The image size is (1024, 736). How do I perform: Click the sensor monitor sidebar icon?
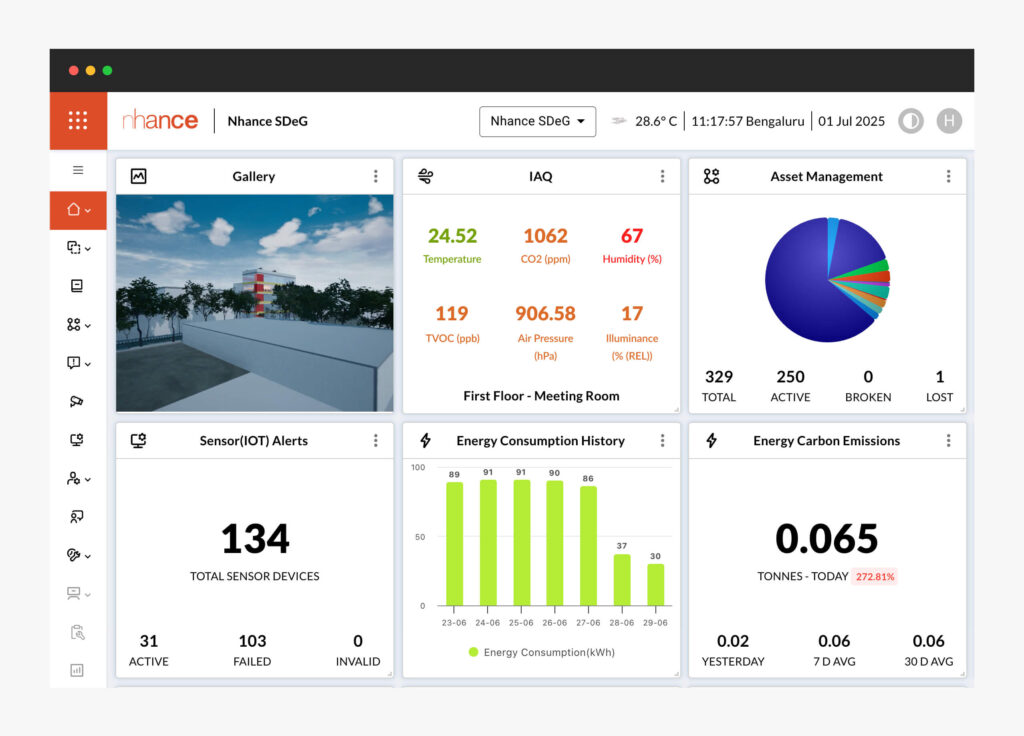tap(77, 440)
